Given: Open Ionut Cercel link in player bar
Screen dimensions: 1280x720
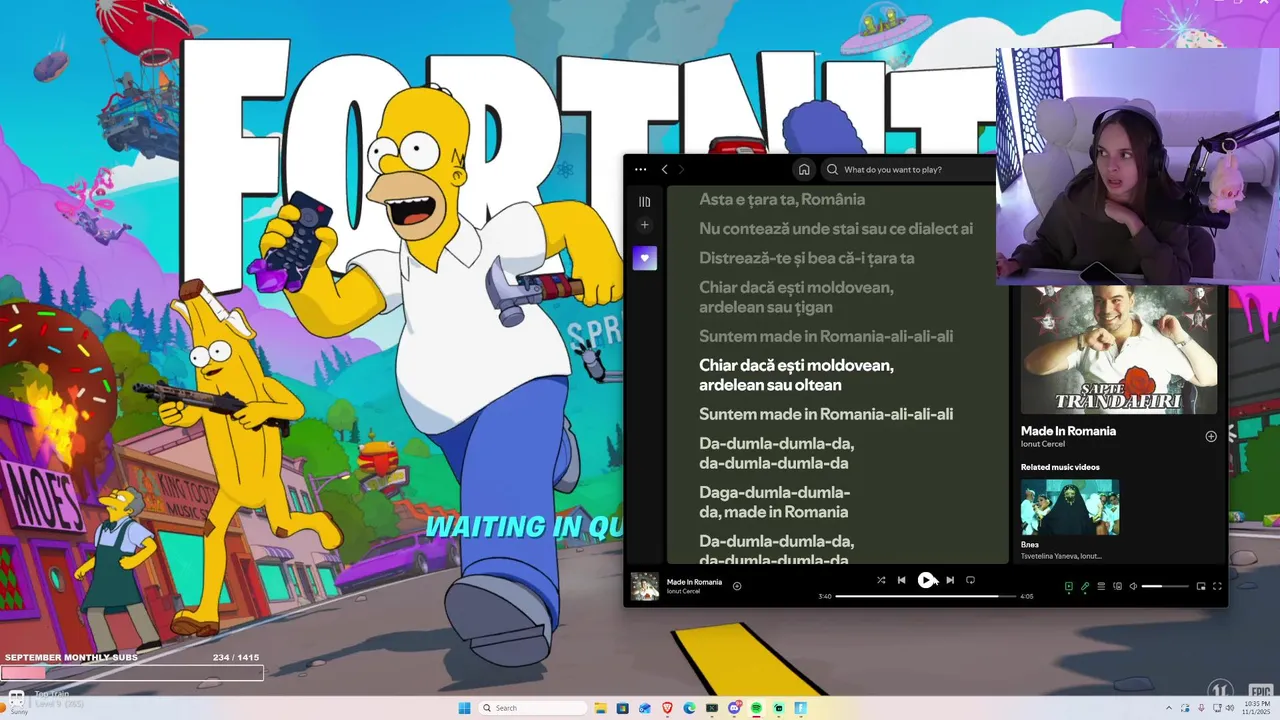Looking at the screenshot, I should (684, 592).
